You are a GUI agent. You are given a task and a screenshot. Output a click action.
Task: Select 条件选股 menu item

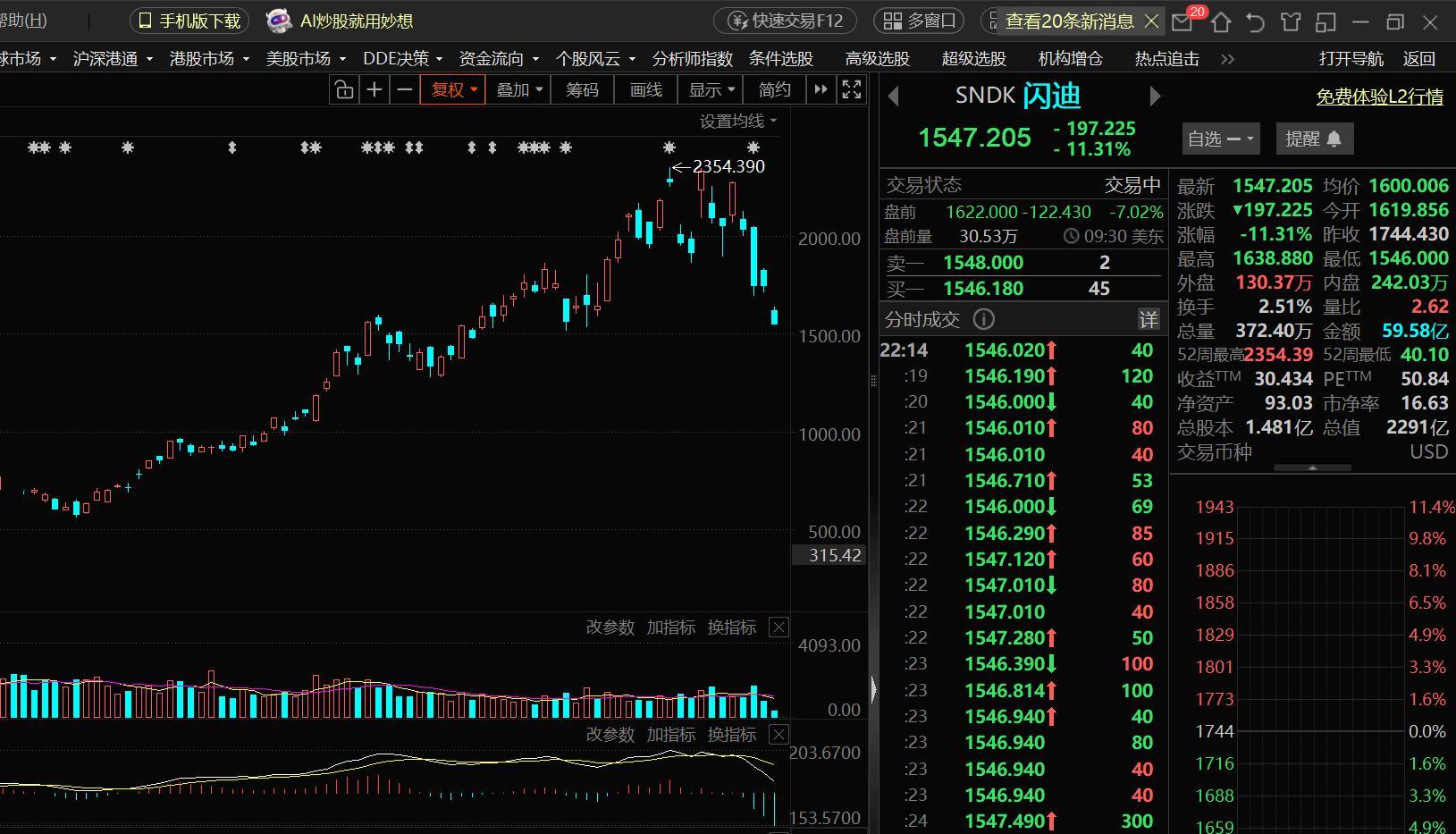pos(781,58)
